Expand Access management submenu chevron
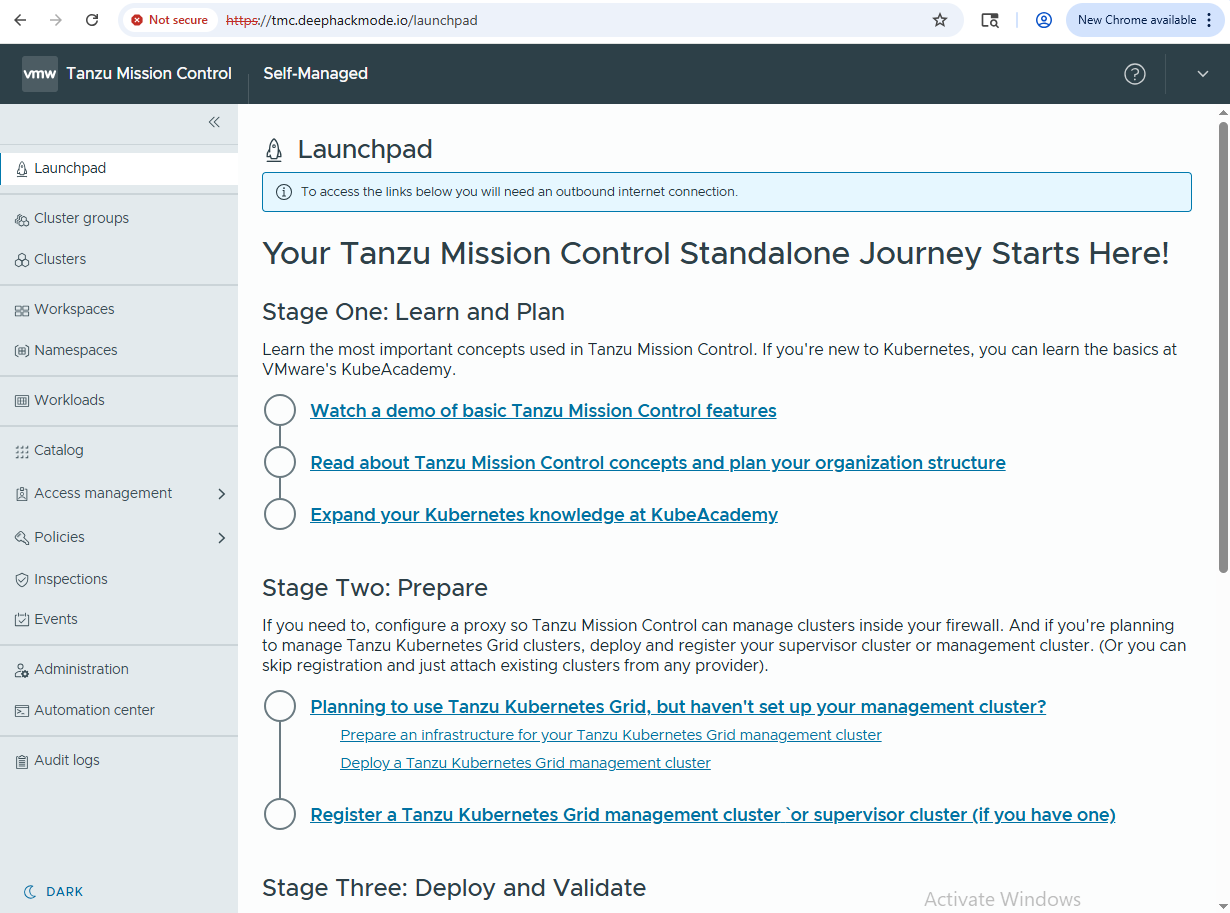Image resolution: width=1230 pixels, height=913 pixels. point(222,494)
